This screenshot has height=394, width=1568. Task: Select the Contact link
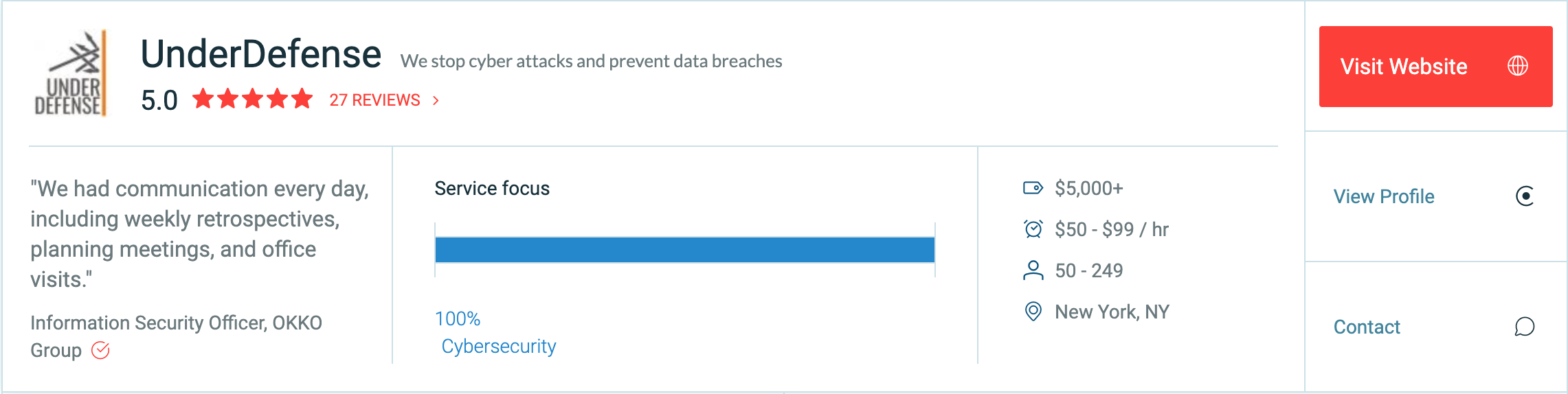coord(1367,327)
